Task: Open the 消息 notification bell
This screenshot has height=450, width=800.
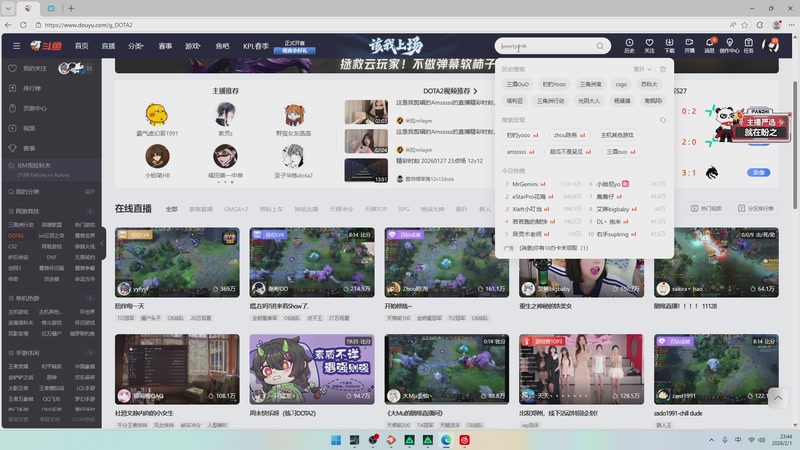Action: click(710, 45)
